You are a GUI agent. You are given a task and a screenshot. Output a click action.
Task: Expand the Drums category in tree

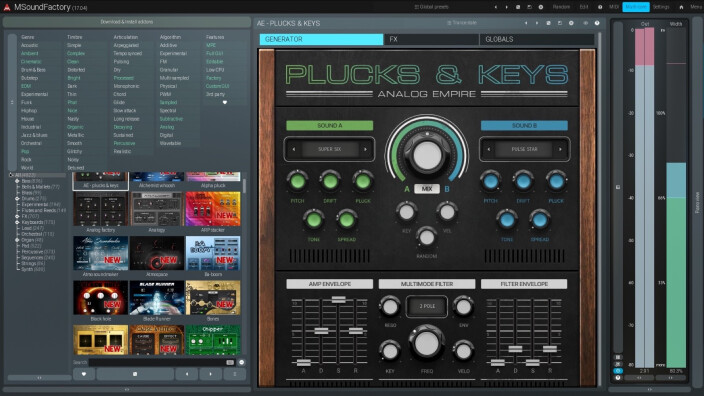pyautogui.click(x=17, y=198)
